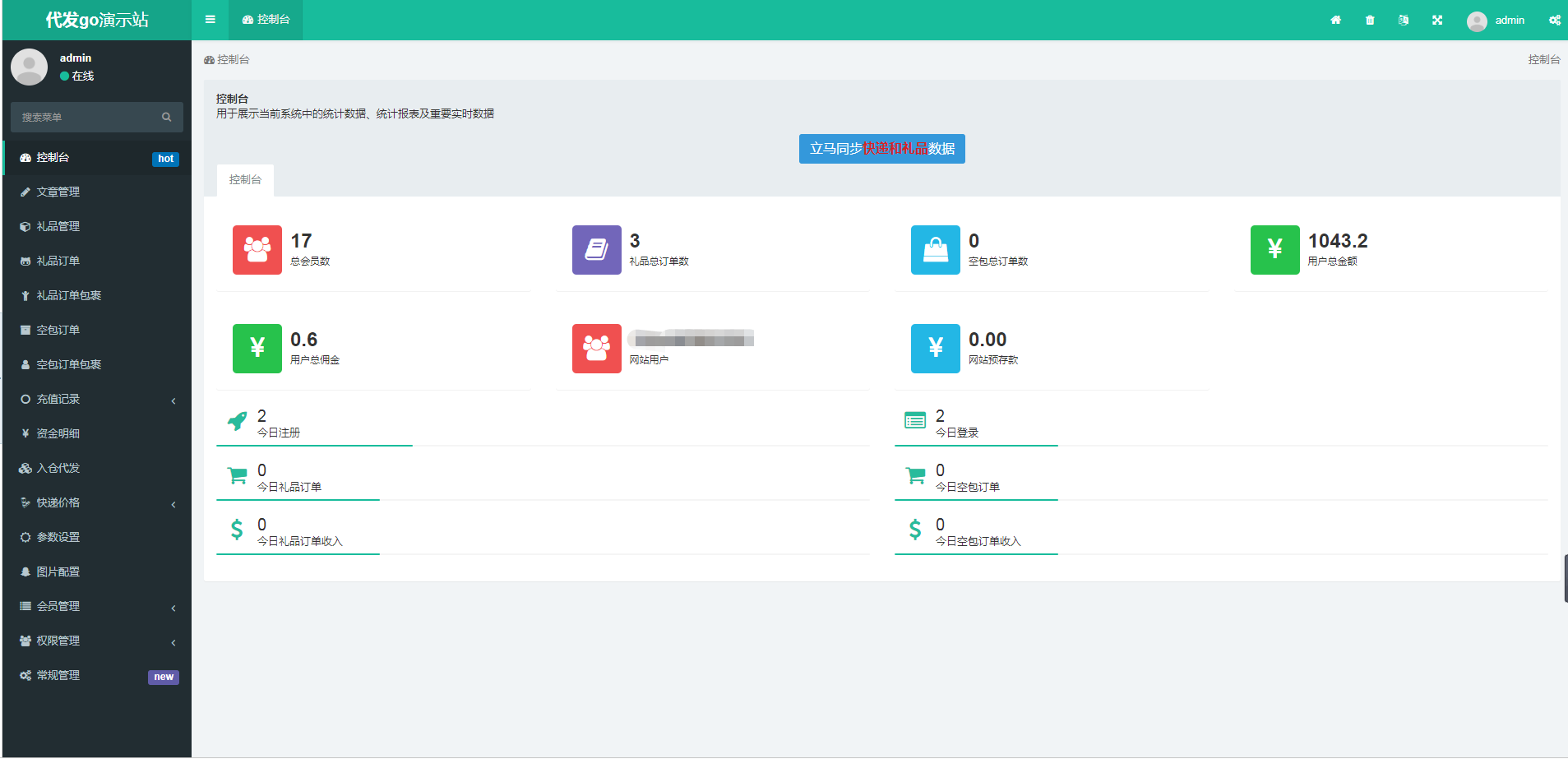Click the green 用户总佣金 yen icon

[257, 349]
